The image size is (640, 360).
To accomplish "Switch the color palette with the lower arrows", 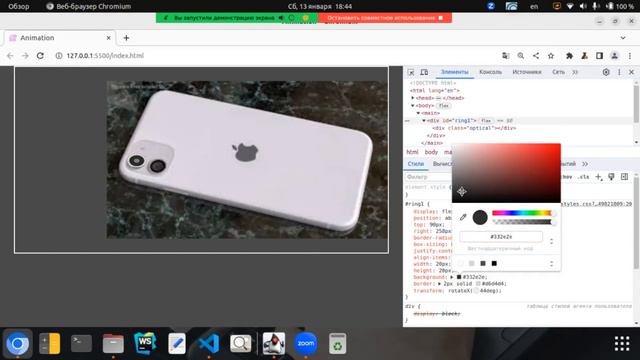I will click(551, 264).
